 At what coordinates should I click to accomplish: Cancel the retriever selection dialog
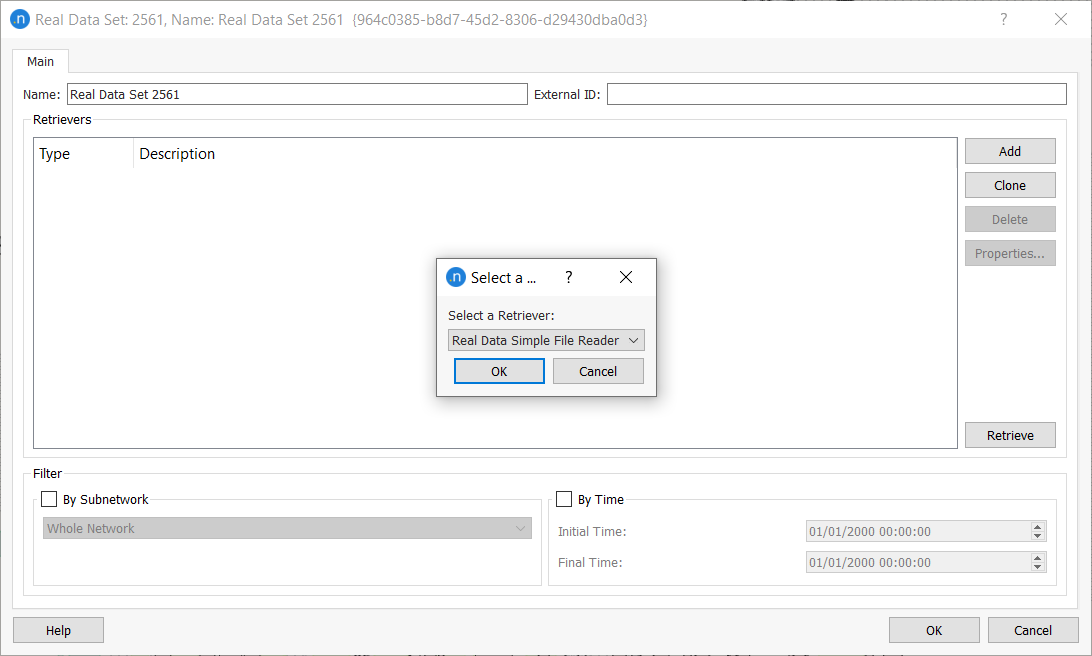(x=598, y=371)
